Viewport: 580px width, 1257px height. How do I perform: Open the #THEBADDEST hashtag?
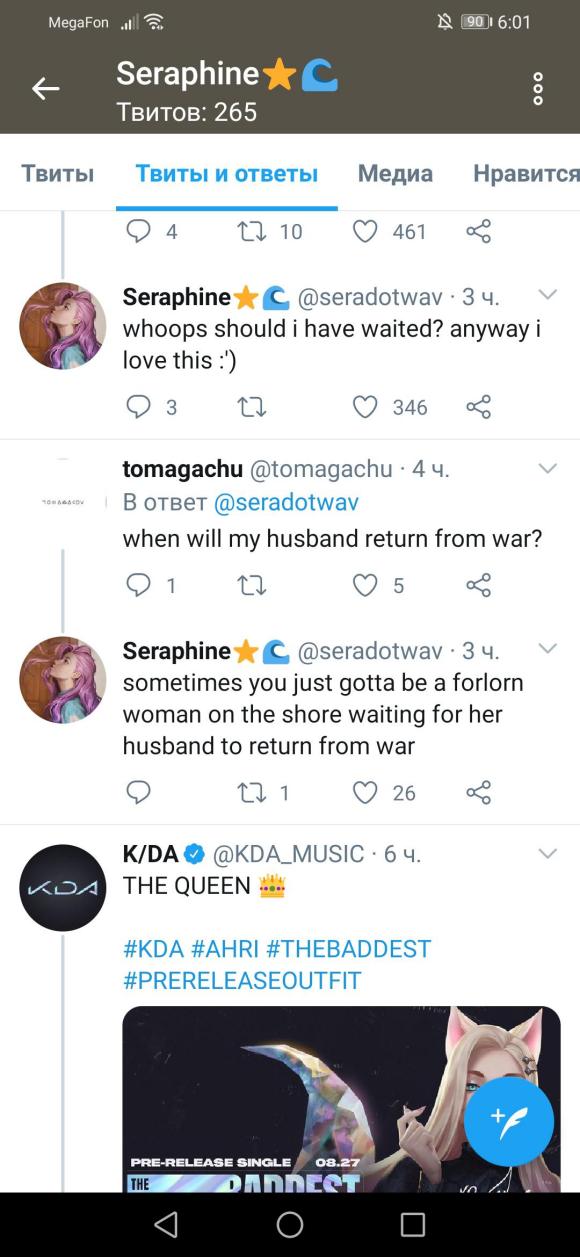click(349, 948)
